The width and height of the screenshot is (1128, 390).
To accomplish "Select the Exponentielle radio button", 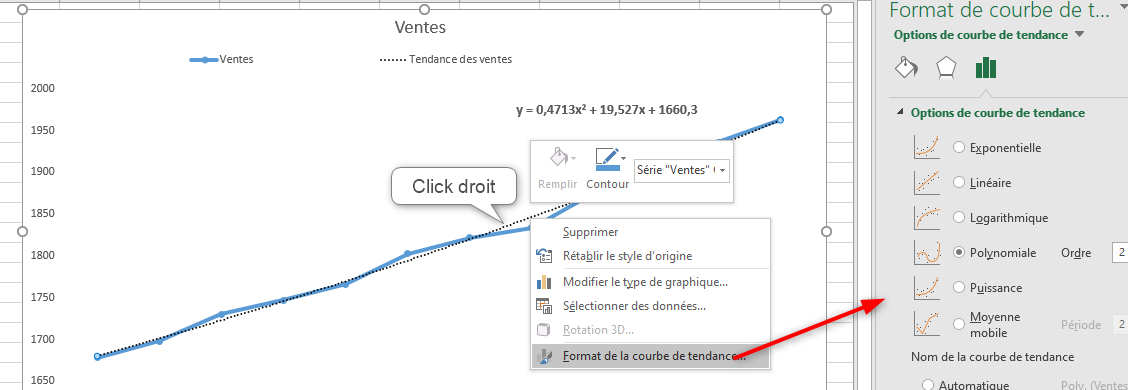I will 958,148.
